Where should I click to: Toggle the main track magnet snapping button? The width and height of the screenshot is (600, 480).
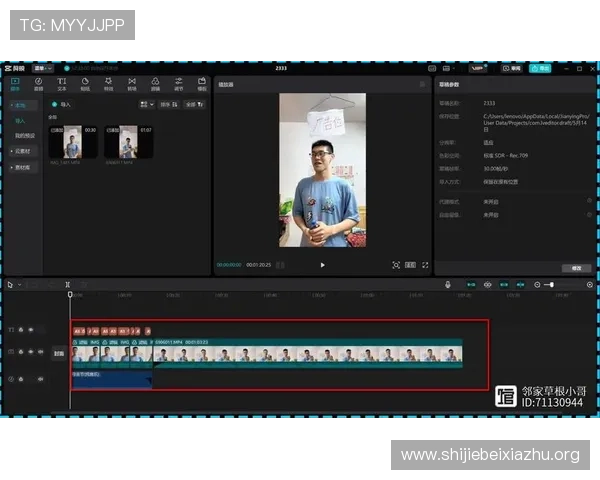(x=471, y=285)
